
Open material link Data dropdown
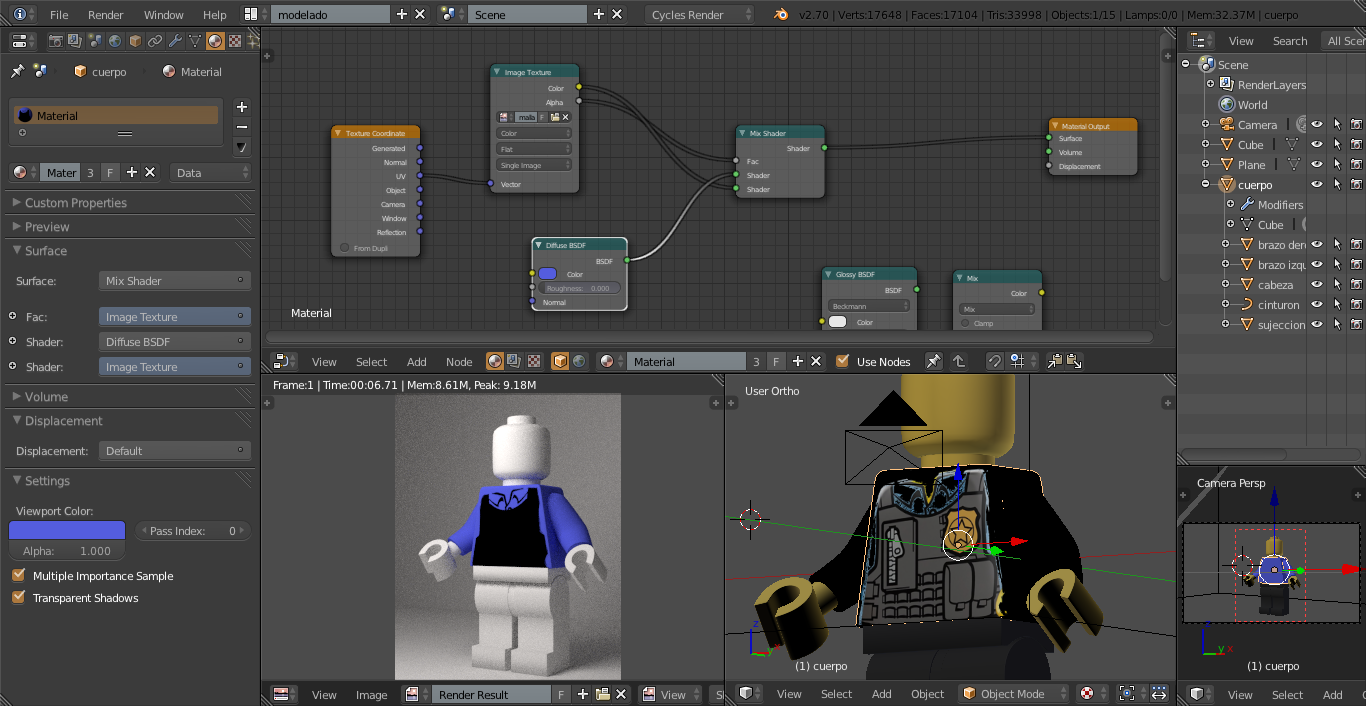coord(210,172)
